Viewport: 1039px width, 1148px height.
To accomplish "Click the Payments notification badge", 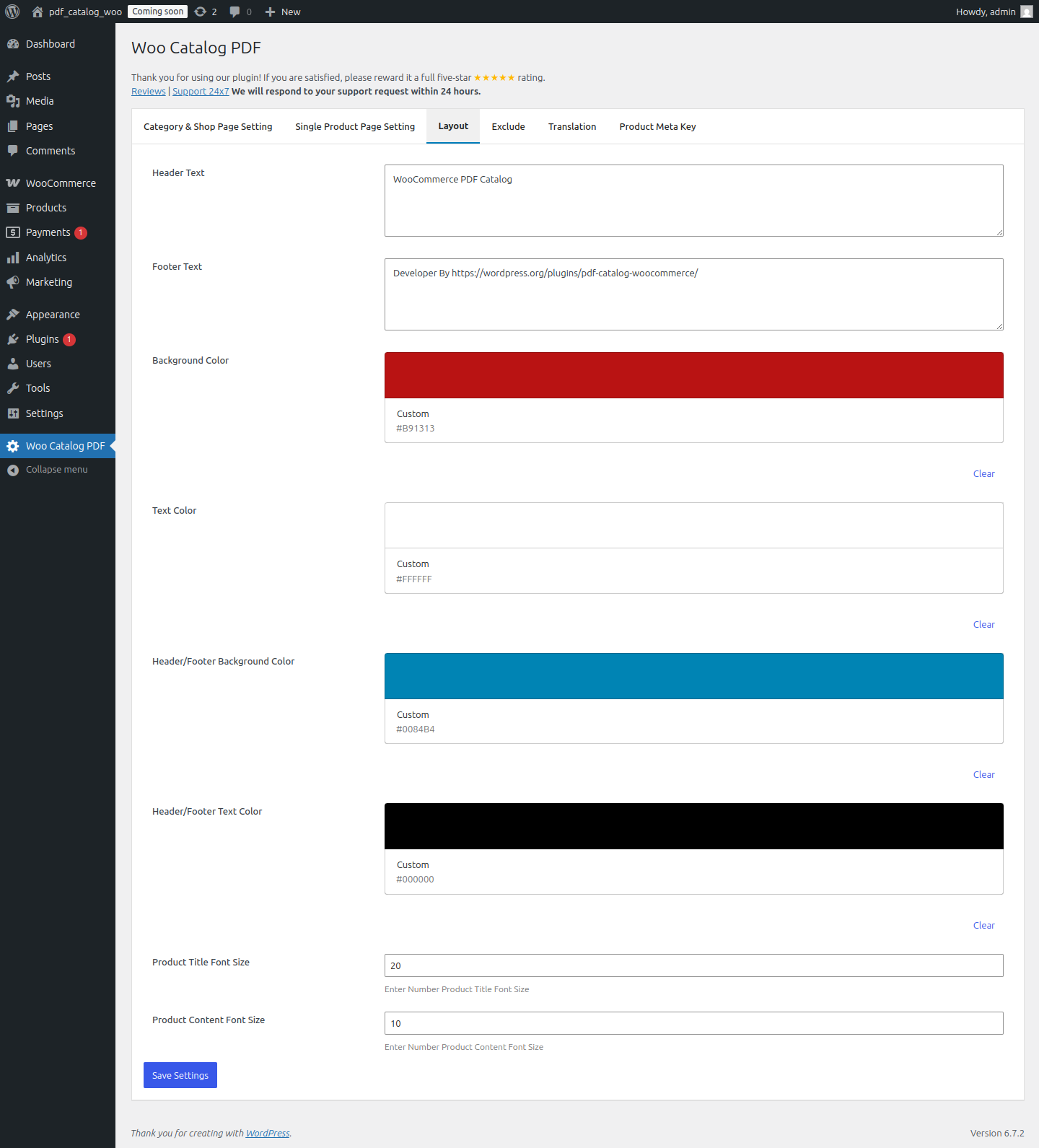I will (x=81, y=232).
